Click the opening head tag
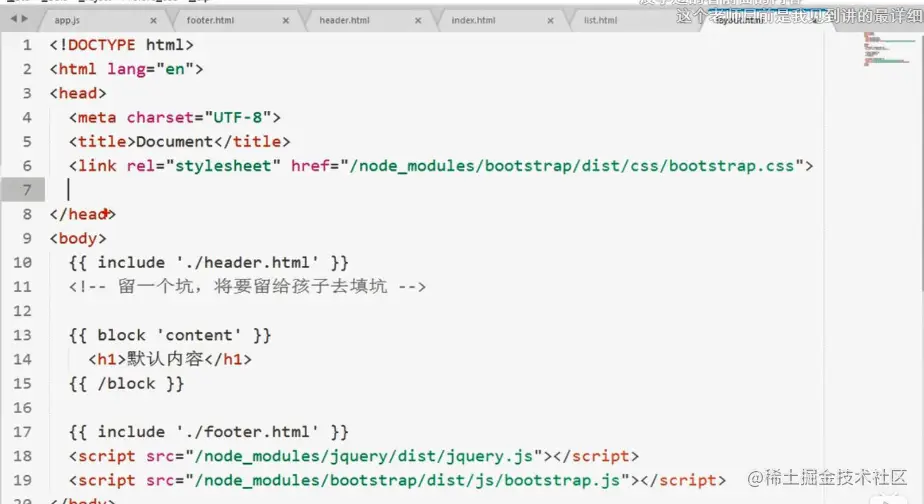Image resolution: width=924 pixels, height=504 pixels. pos(78,93)
